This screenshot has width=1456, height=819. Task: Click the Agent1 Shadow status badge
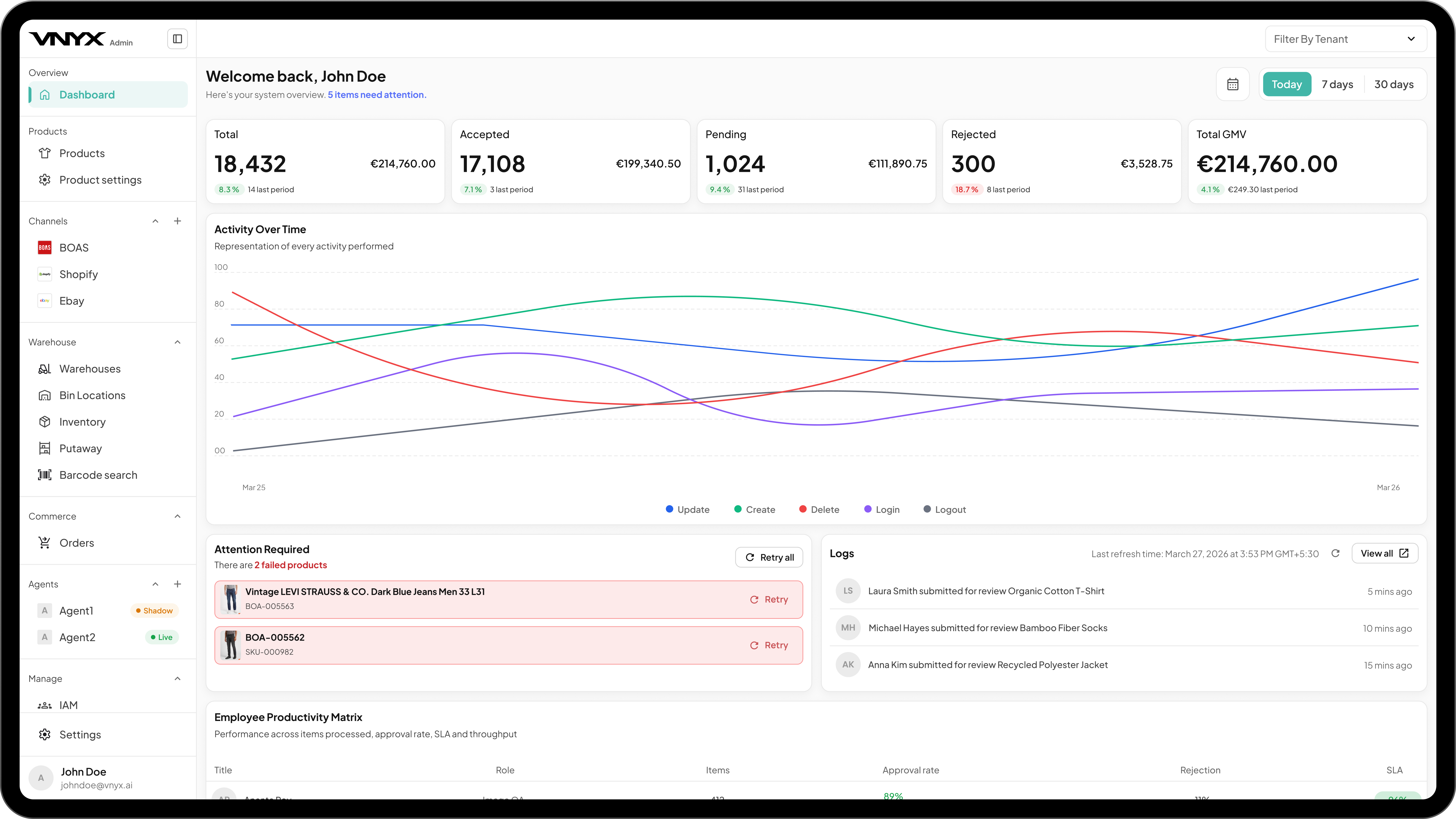point(154,610)
